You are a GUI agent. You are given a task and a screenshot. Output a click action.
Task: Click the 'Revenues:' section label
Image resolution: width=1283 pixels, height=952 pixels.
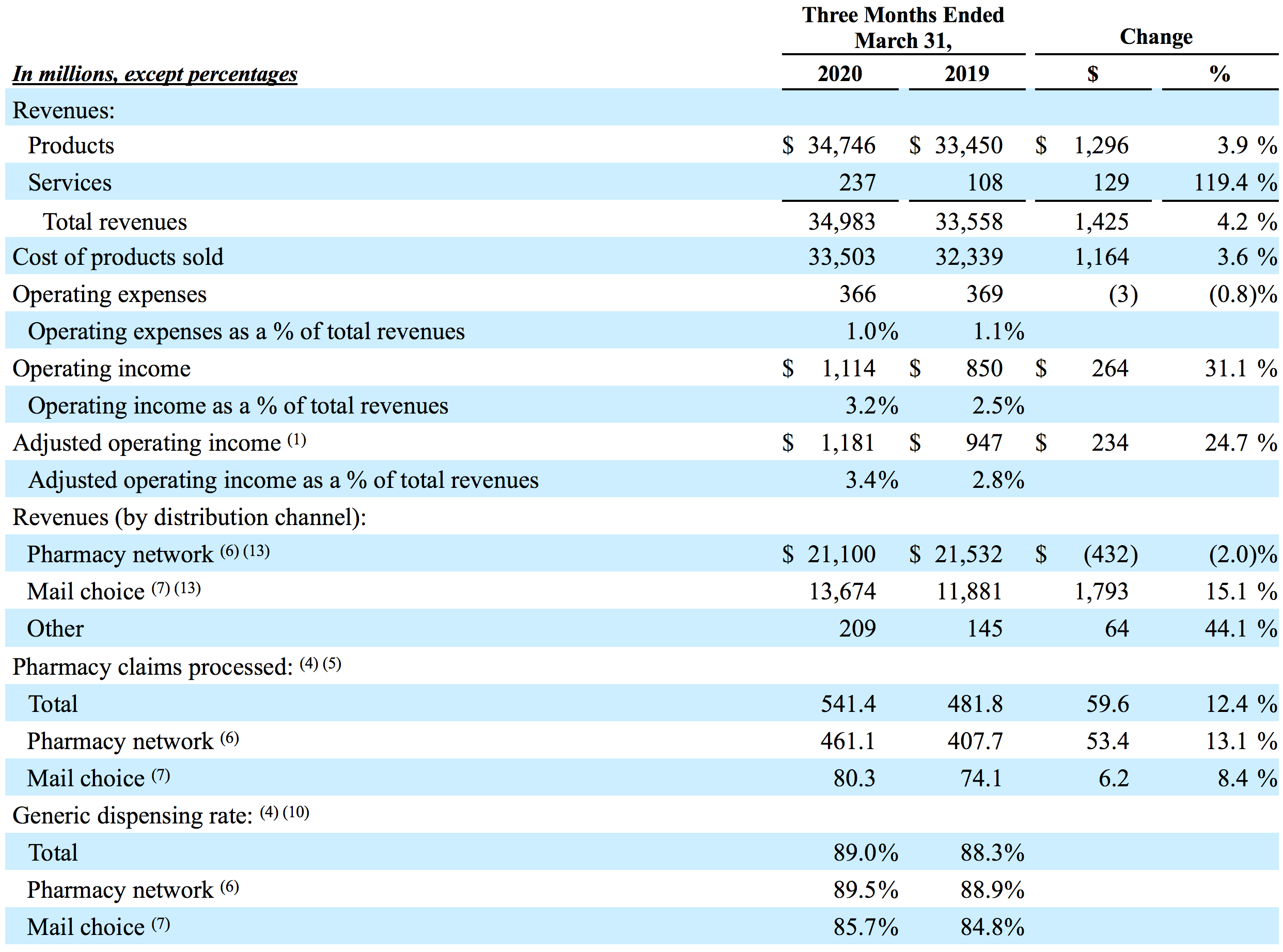[64, 110]
